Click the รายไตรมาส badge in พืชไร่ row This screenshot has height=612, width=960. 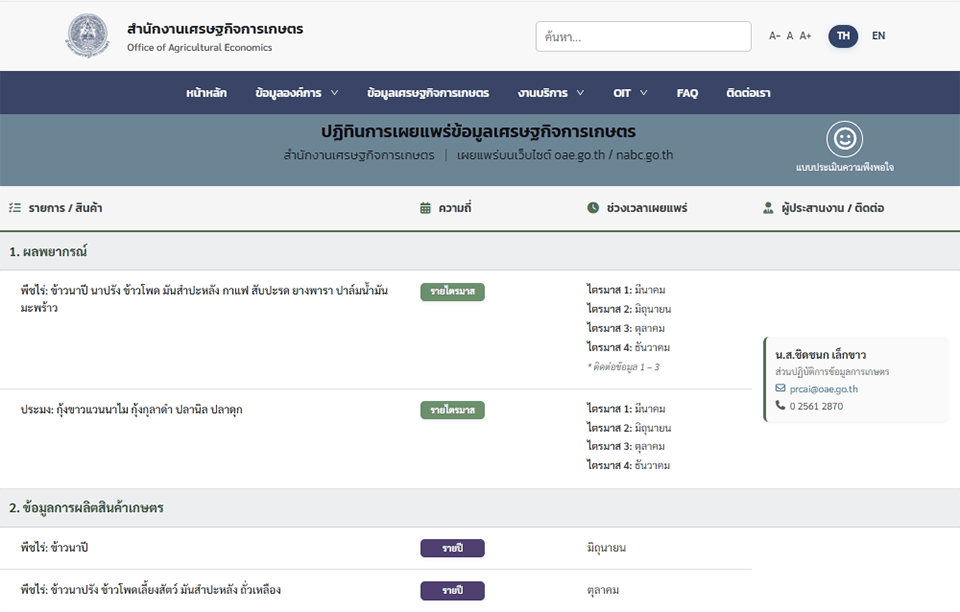[x=452, y=291]
